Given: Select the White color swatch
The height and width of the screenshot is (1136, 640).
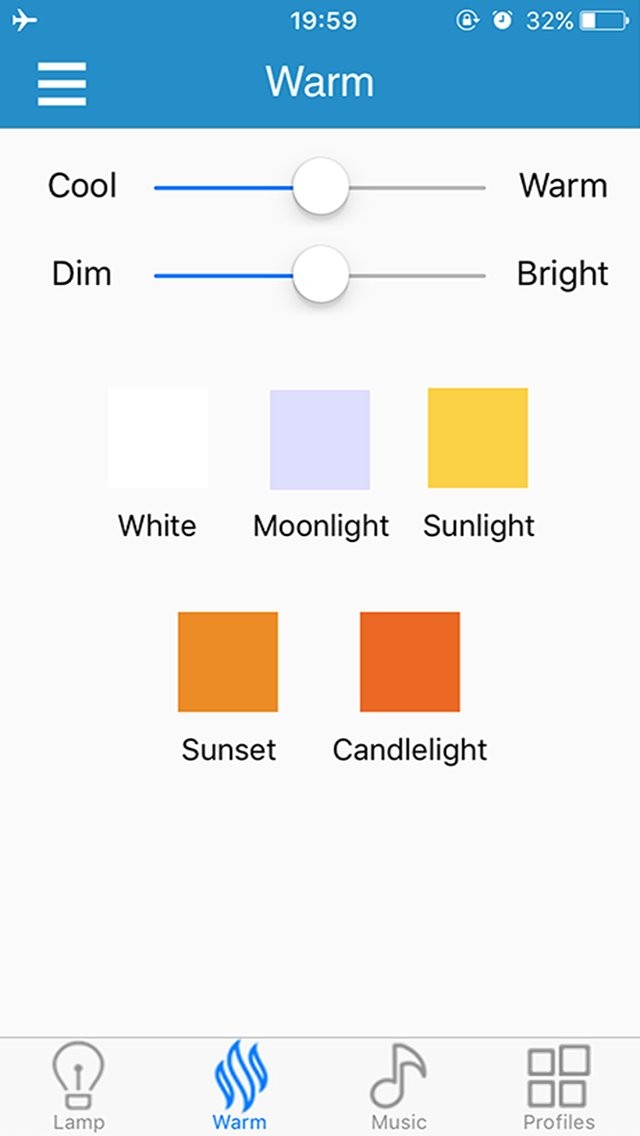Looking at the screenshot, I should click(x=158, y=438).
